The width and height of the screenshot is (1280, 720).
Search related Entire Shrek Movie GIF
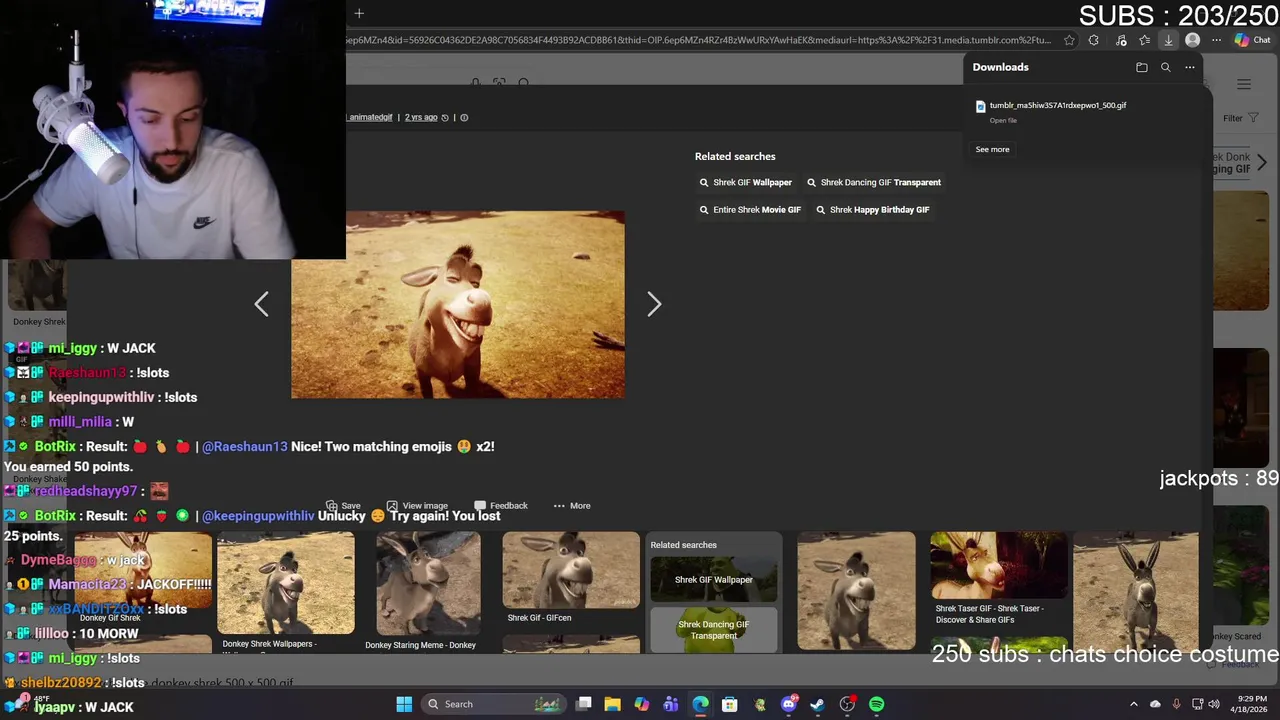coord(750,209)
